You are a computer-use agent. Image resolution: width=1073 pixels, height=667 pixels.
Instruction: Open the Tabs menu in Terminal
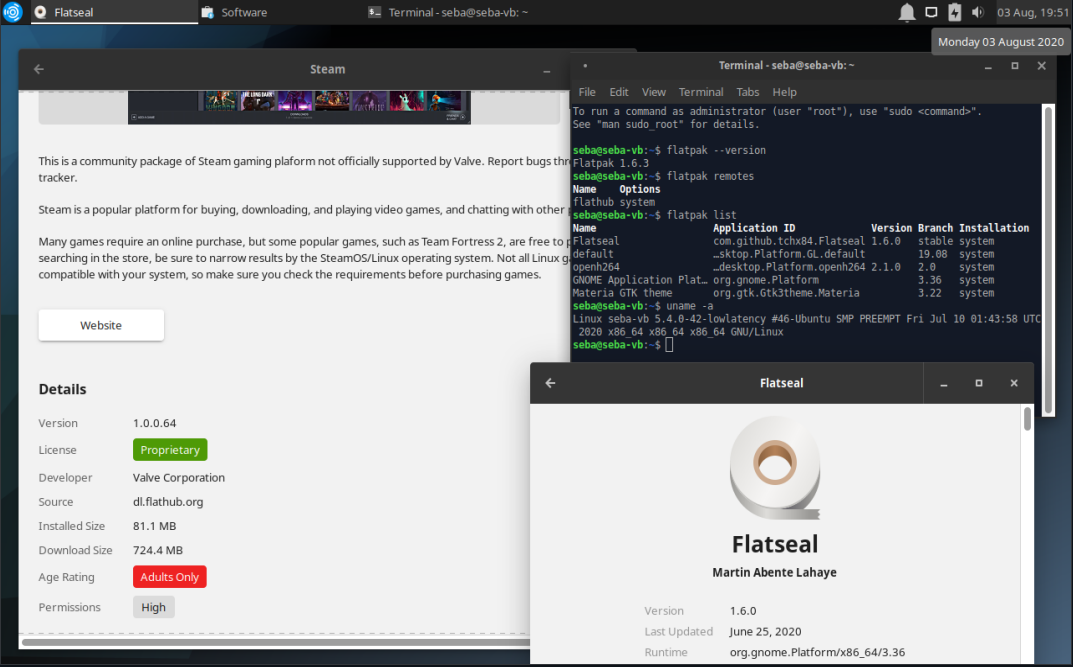[747, 91]
